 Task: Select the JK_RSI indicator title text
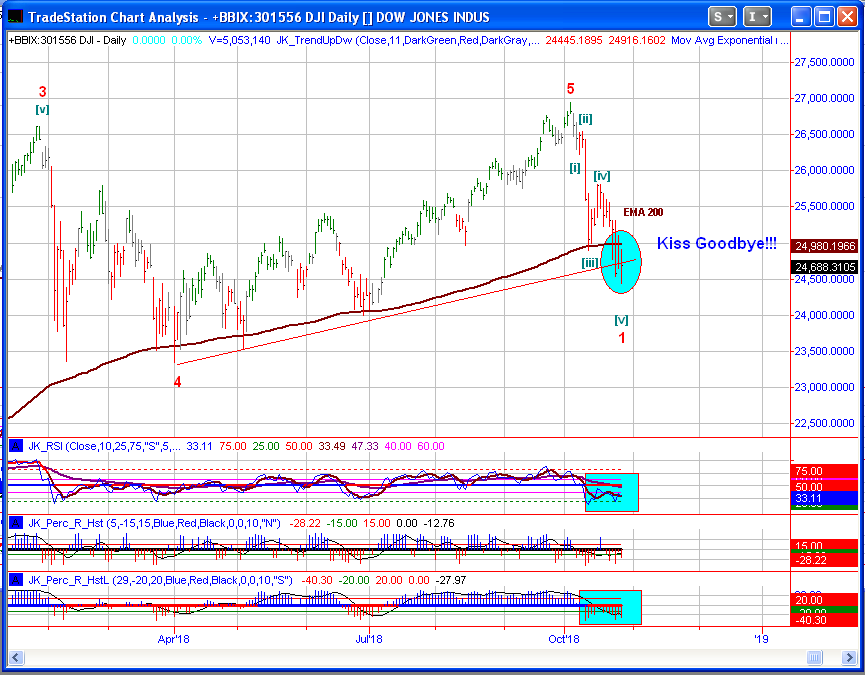[104, 446]
